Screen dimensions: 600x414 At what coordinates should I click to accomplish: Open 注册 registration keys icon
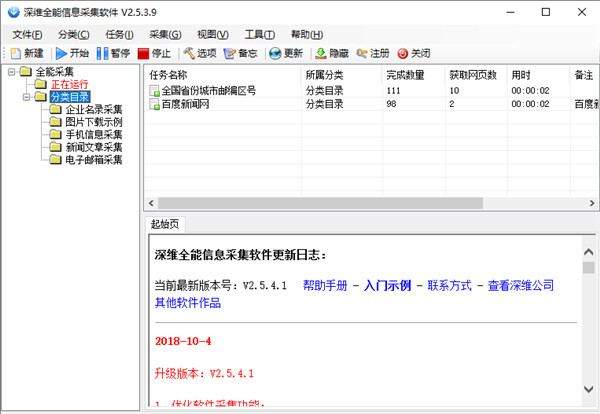click(x=362, y=53)
